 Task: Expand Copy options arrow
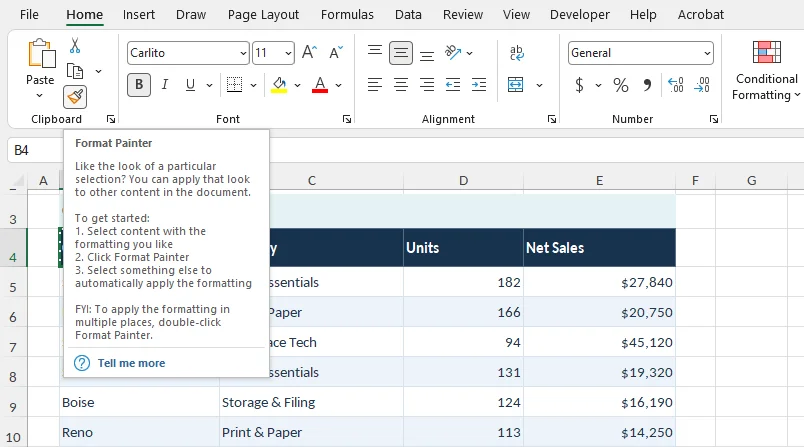(x=98, y=71)
